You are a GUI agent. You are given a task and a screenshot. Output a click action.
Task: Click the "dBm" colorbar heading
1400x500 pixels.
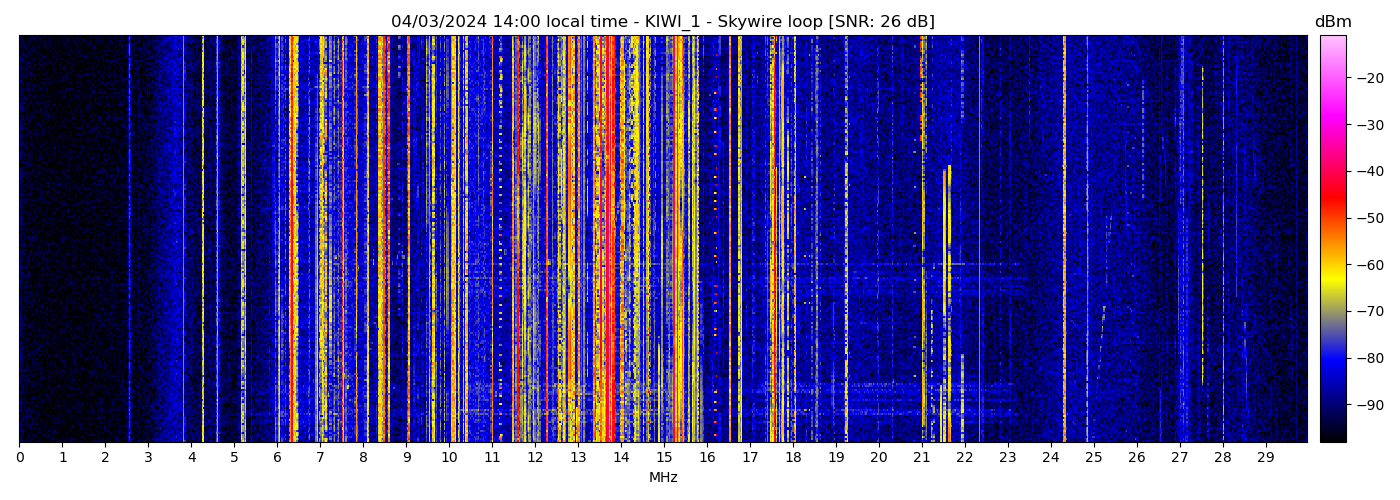tap(1332, 22)
